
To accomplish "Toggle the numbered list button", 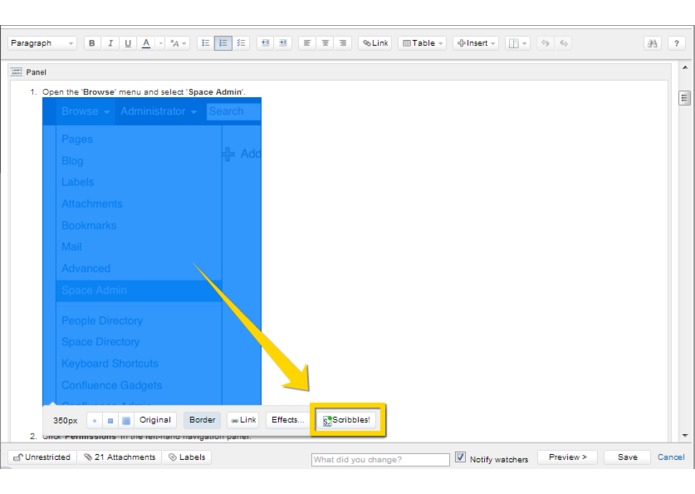I will pos(223,43).
